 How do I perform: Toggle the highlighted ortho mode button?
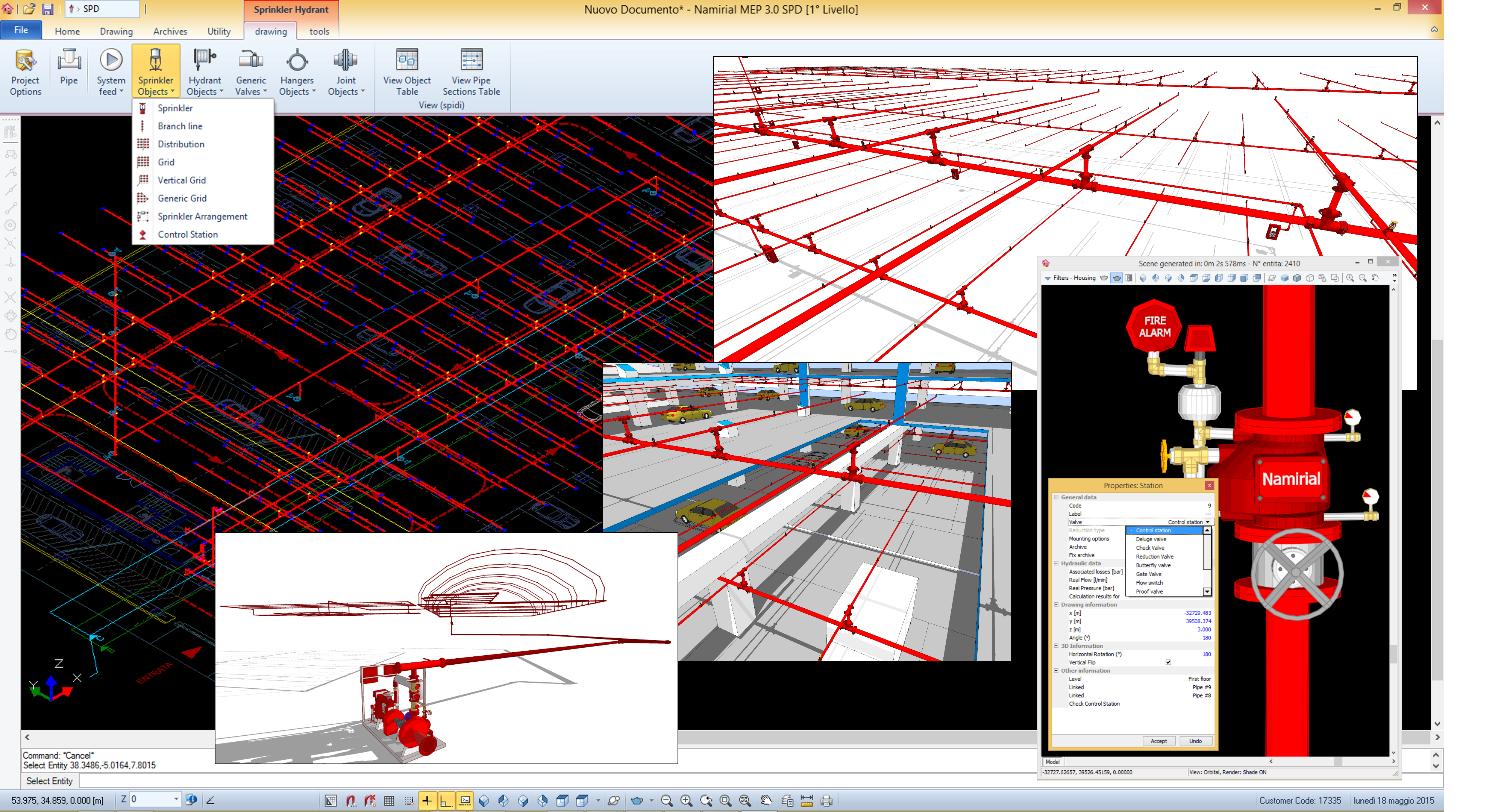coord(446,801)
